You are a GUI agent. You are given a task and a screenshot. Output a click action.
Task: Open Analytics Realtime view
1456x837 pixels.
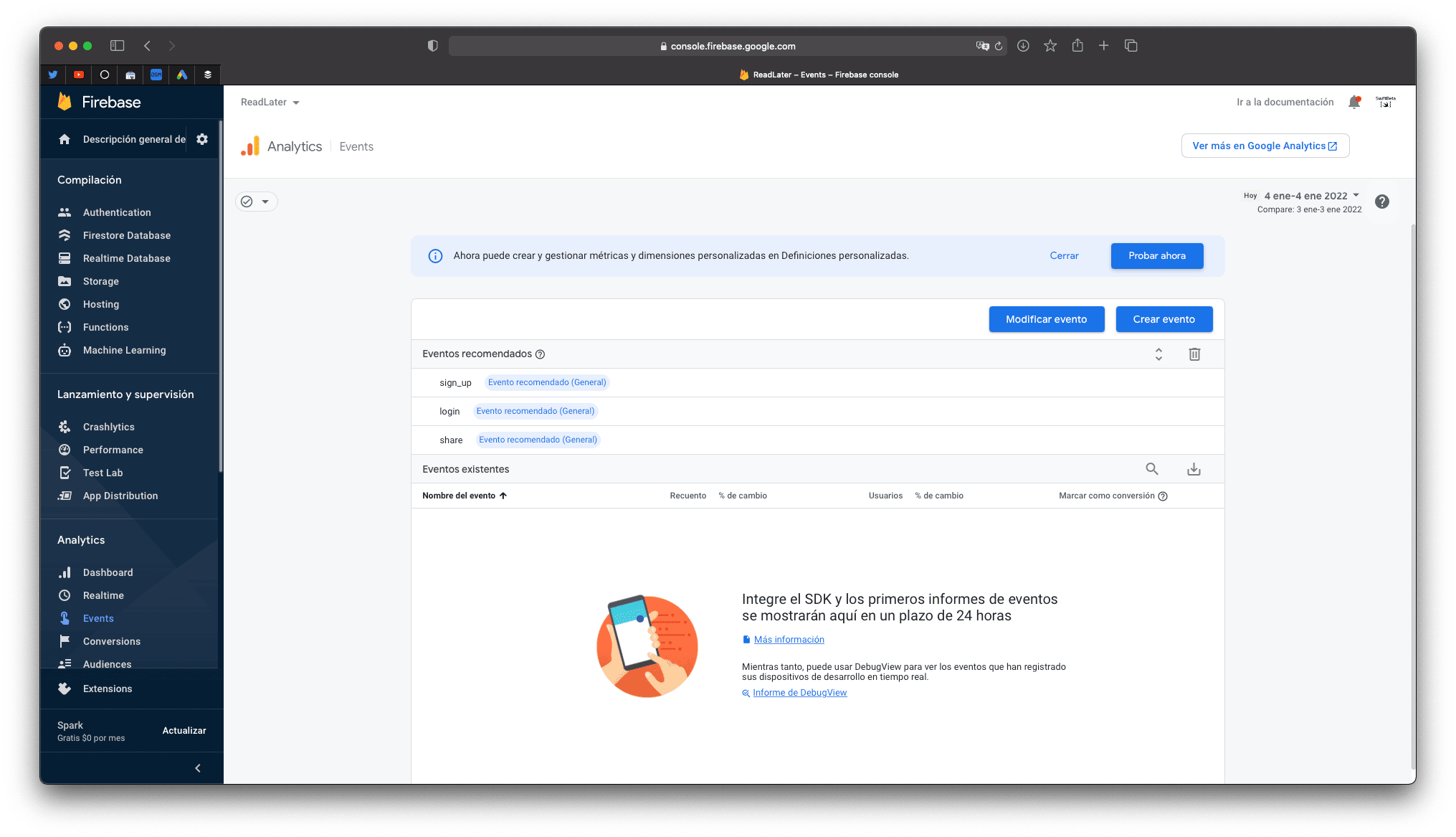(103, 595)
